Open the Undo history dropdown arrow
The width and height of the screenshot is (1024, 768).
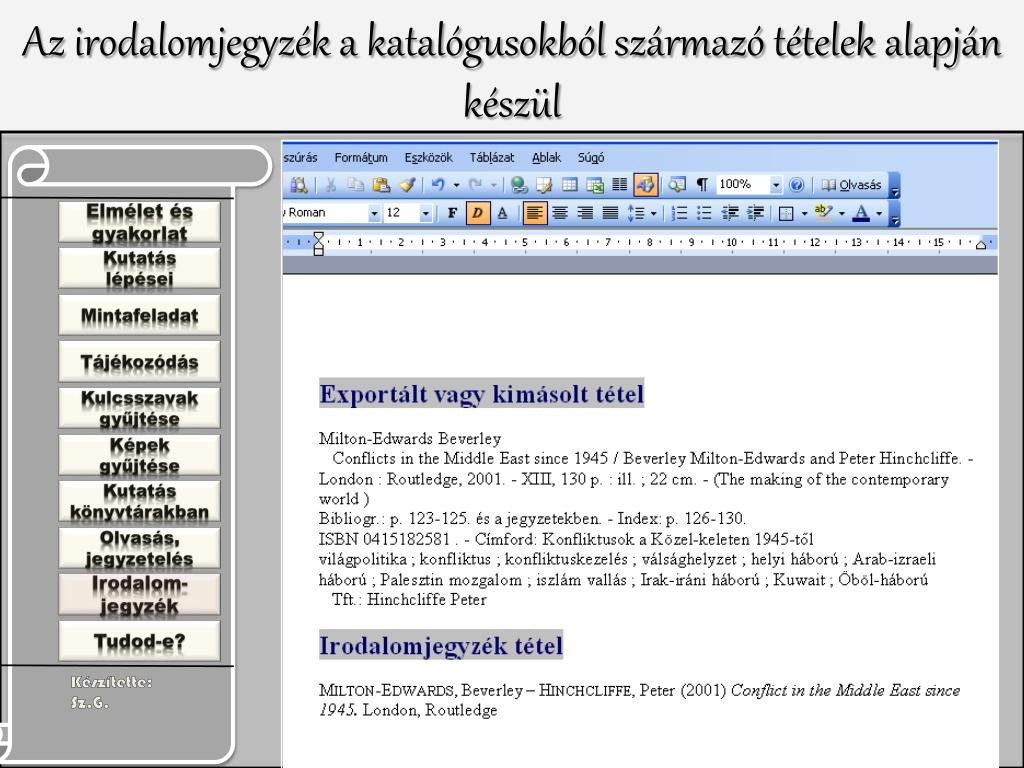[456, 185]
